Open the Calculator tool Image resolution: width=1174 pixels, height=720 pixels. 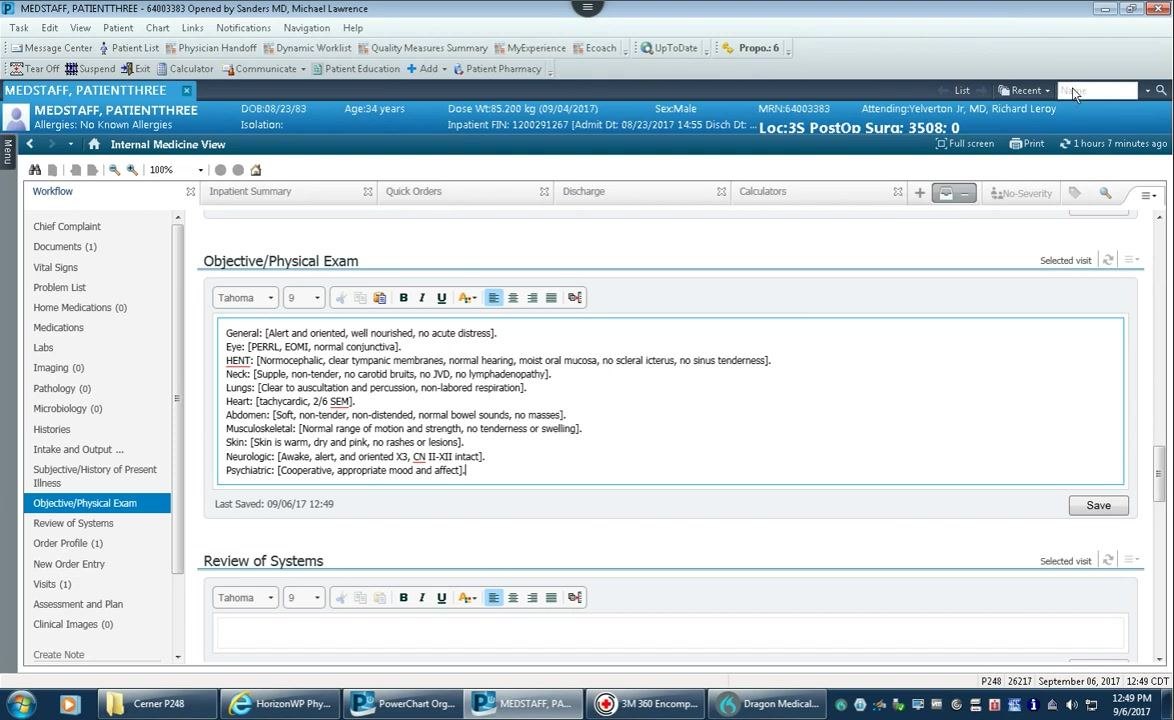tap(185, 69)
